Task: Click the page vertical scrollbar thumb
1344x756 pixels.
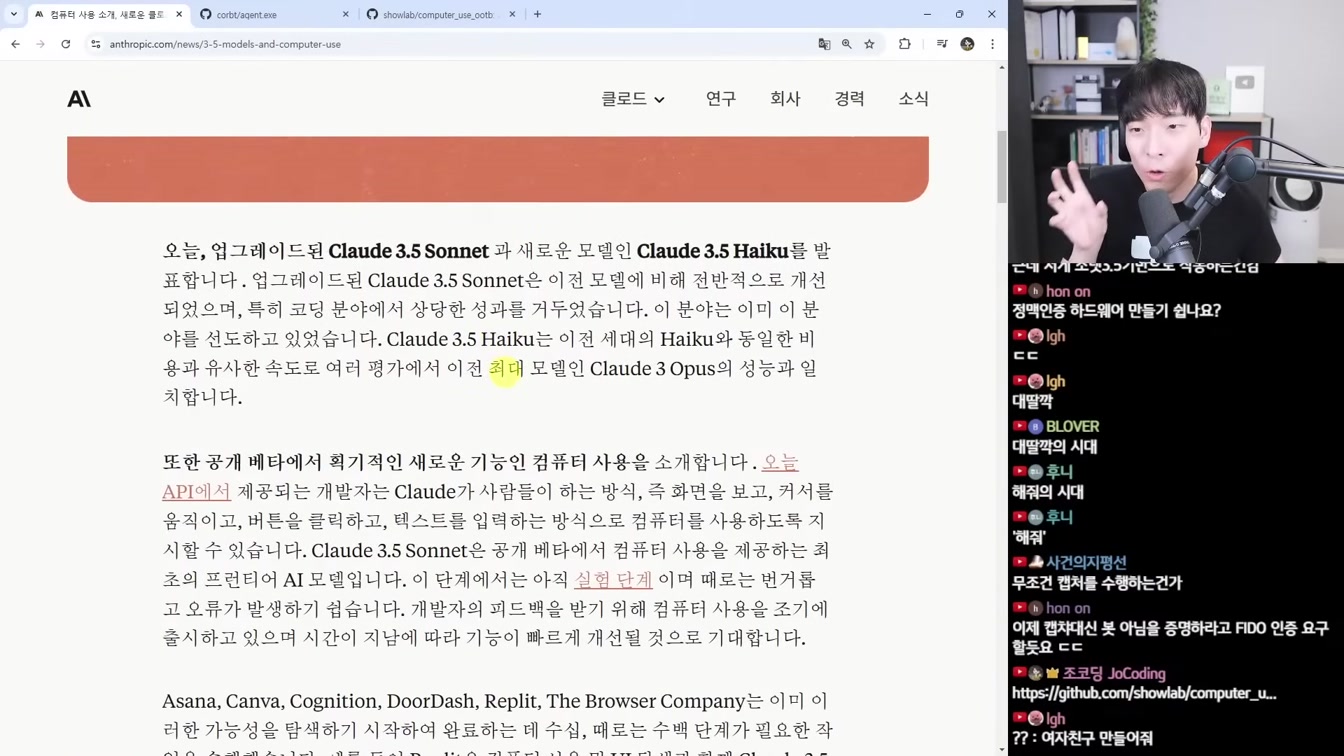Action: [1002, 167]
